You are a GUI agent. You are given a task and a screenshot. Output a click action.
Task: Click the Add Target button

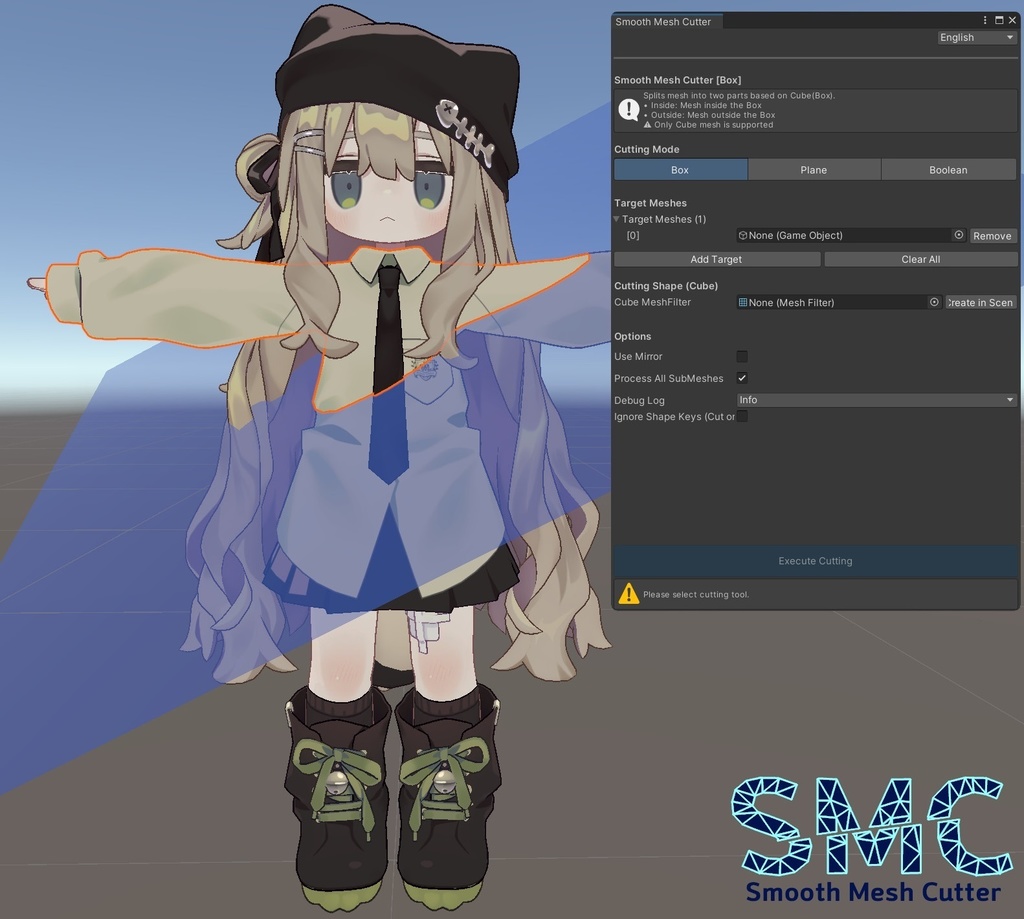(717, 259)
